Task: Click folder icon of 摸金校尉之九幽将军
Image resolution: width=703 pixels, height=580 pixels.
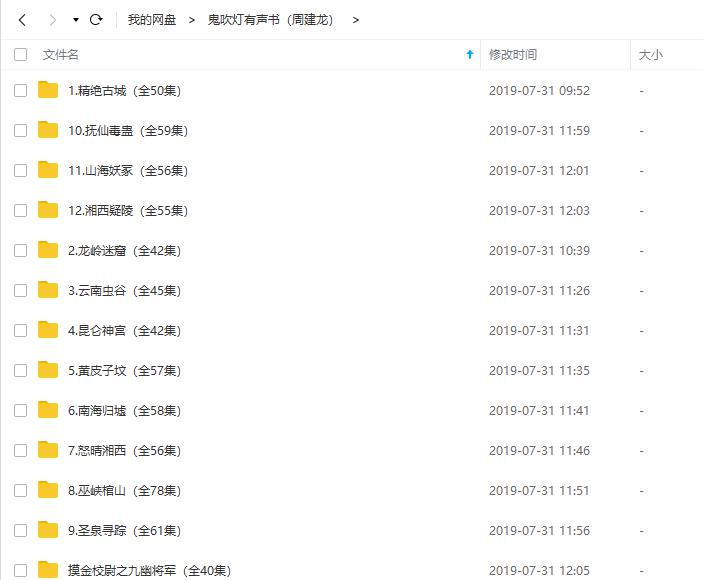Action: (48, 570)
